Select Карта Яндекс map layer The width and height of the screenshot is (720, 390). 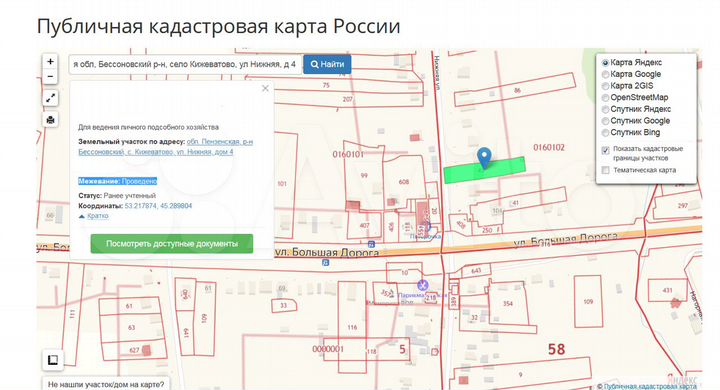[x=605, y=62]
